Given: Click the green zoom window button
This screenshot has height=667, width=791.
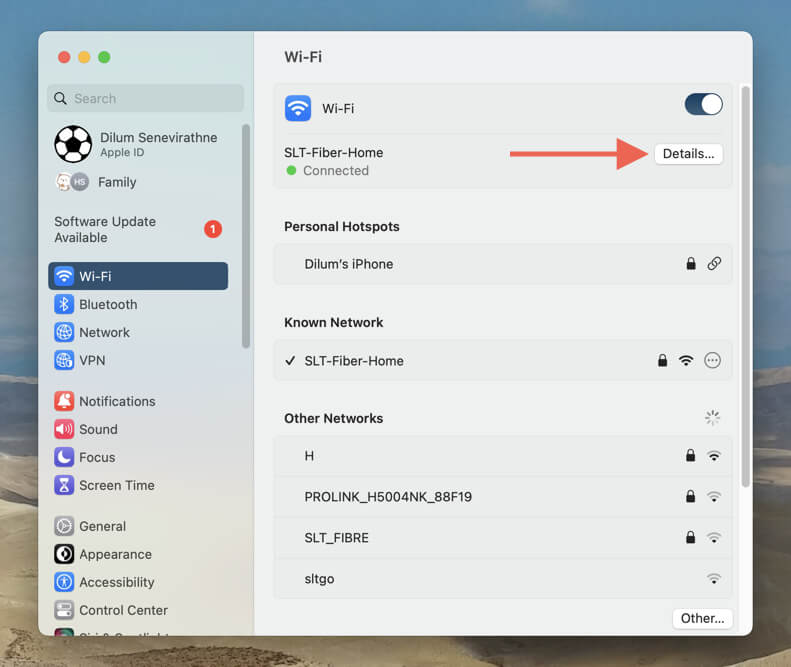Looking at the screenshot, I should click(x=104, y=57).
